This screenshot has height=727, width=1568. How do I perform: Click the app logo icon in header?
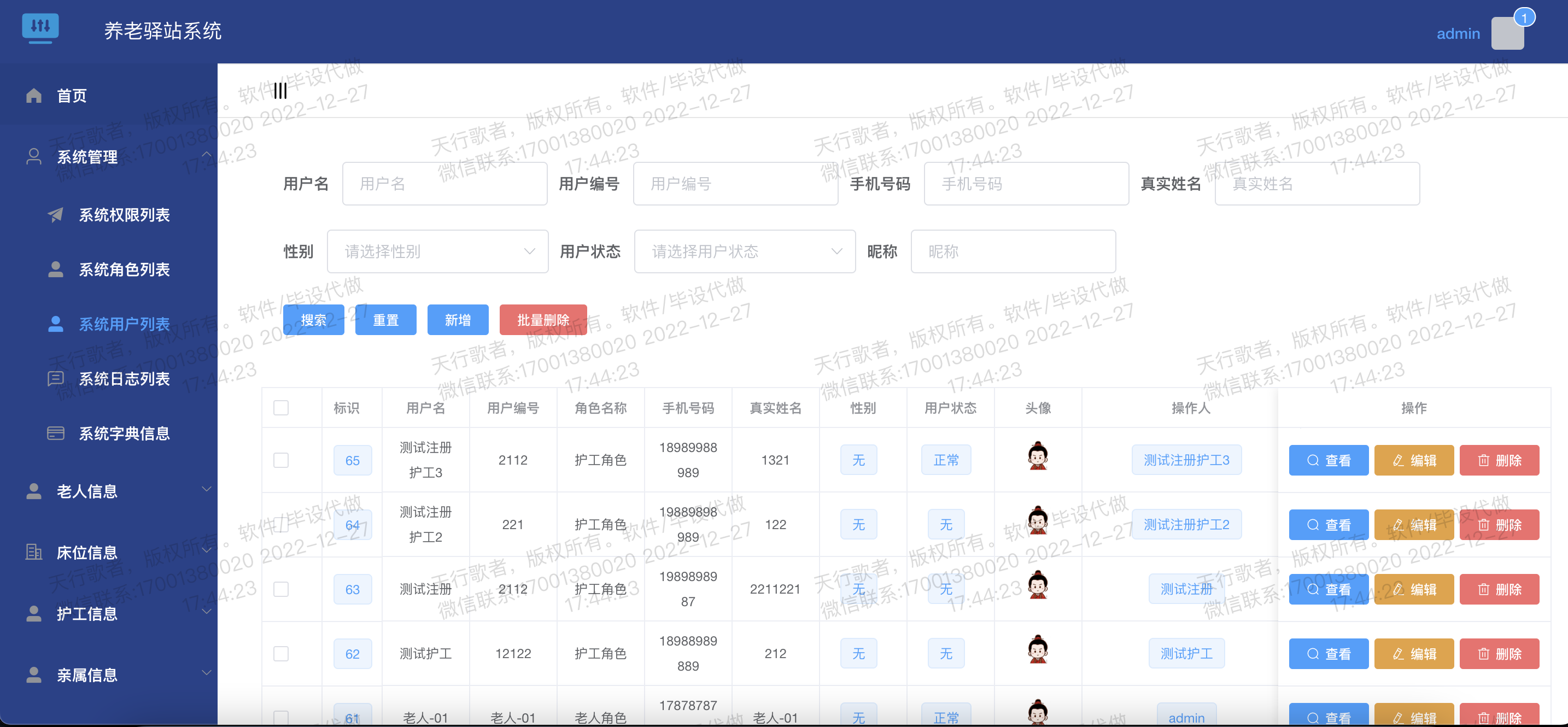[40, 28]
